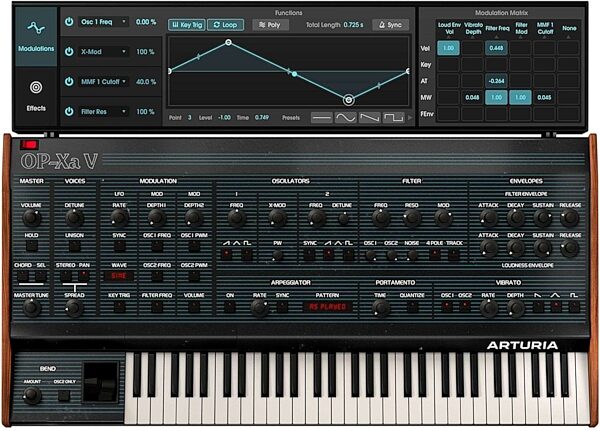Select the Vibrato triangle wave button
The width and height of the screenshot is (600, 431).
click(x=556, y=306)
